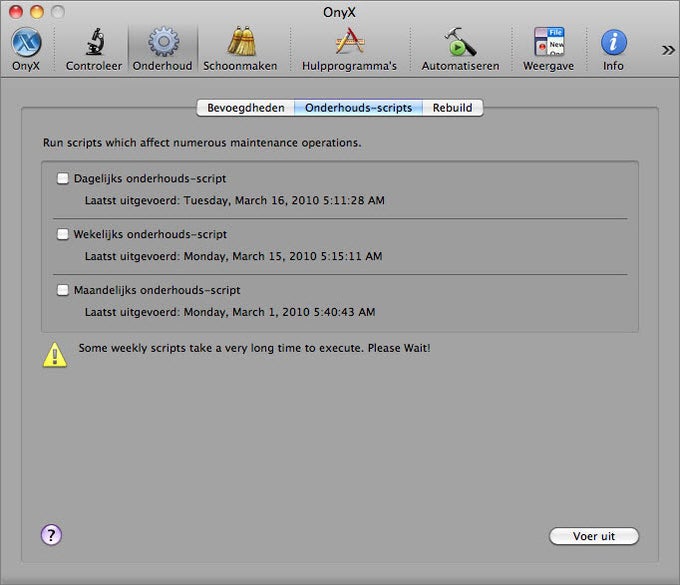
Task: Click the yellow warning triangle icon
Action: point(55,355)
